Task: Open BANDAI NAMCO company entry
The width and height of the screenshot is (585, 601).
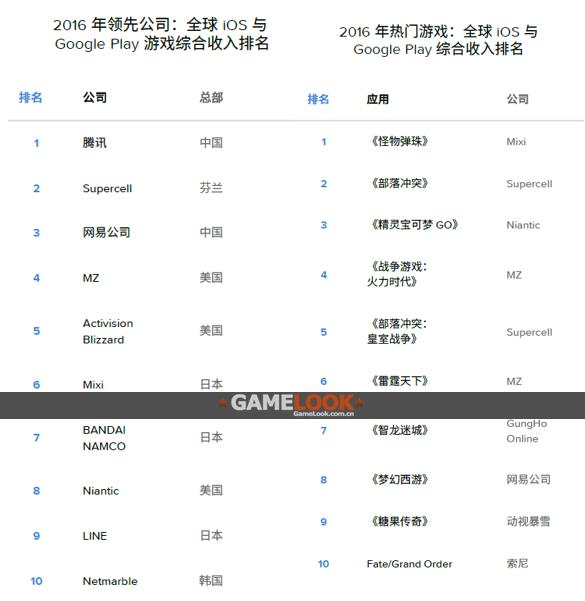Action: tap(104, 438)
